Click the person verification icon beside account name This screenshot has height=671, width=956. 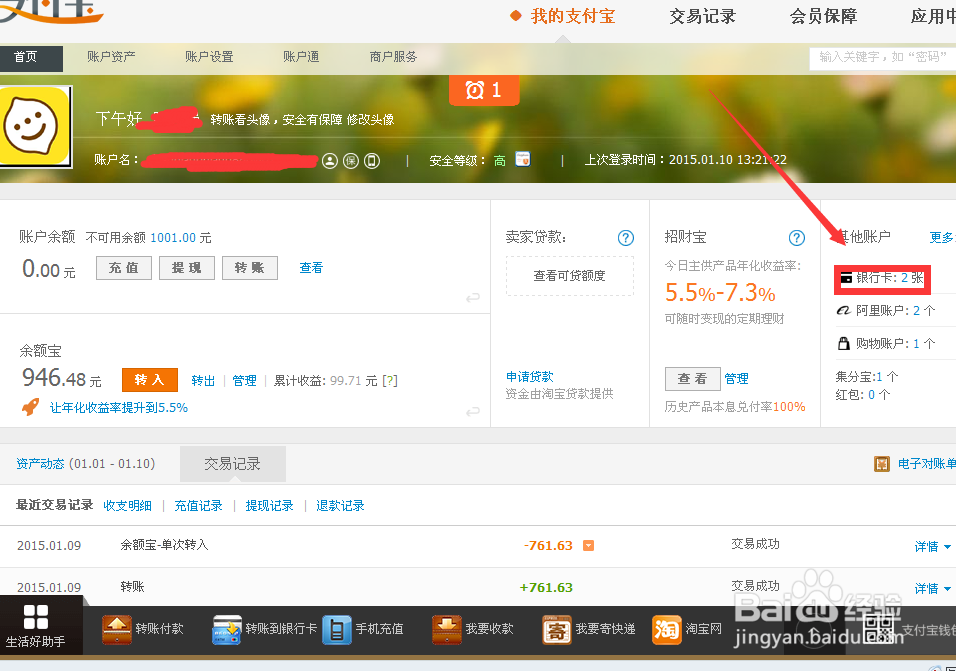coord(330,161)
